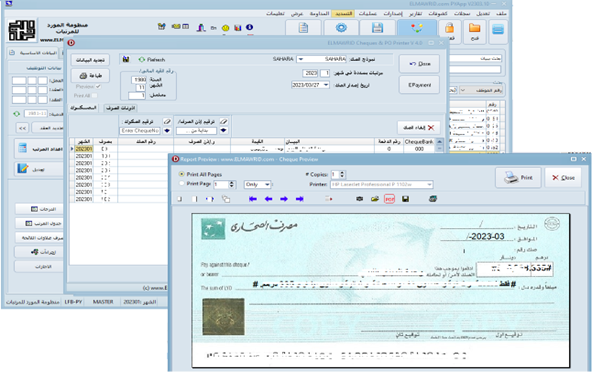Open the Only page-range dropdown

(267, 184)
